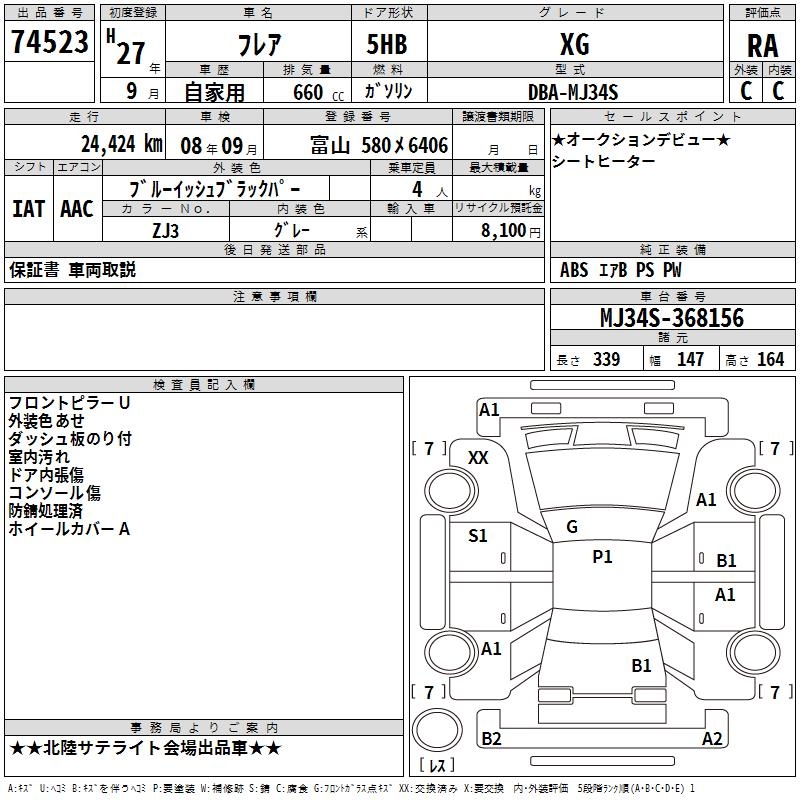Click the 外装 exterior grade C
This screenshot has height=800, width=800.
click(x=746, y=91)
